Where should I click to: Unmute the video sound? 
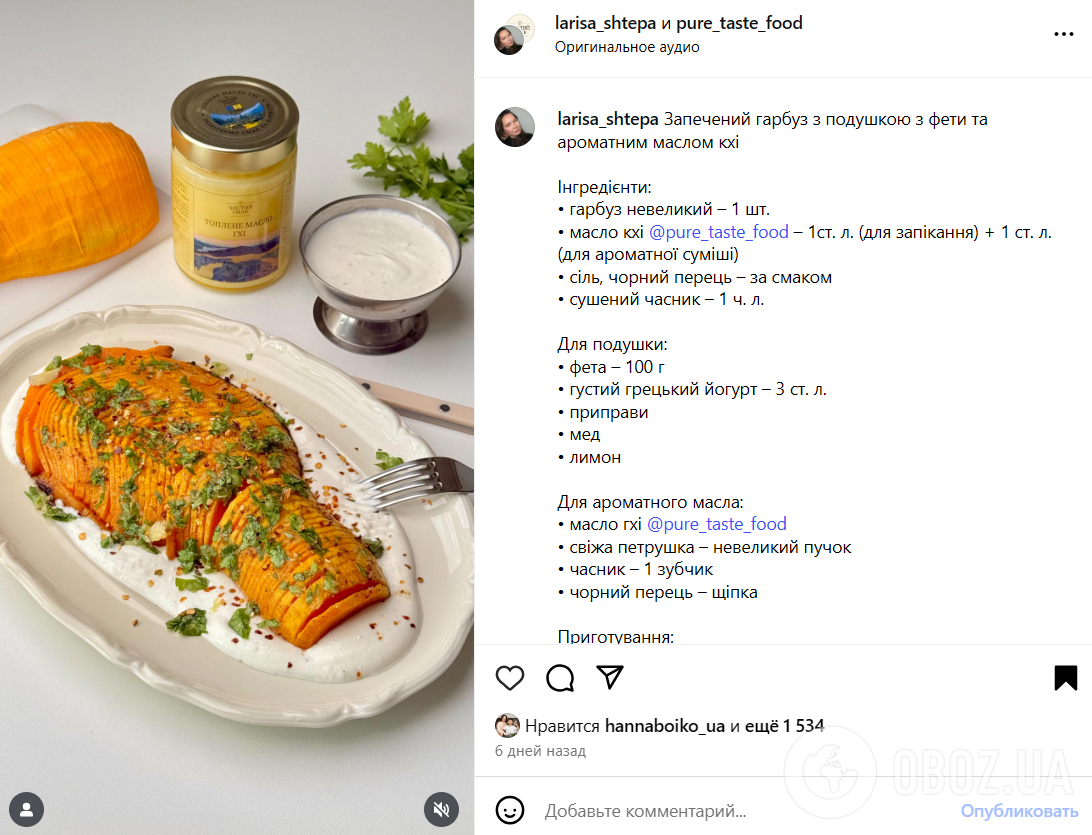pos(441,808)
